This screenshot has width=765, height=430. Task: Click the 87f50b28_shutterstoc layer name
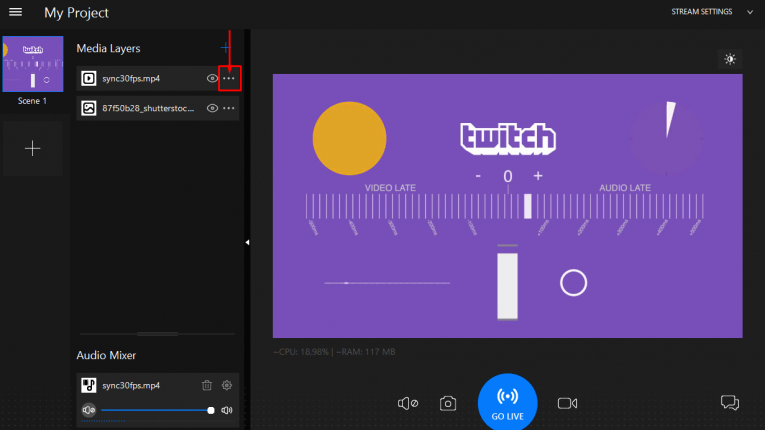point(148,108)
